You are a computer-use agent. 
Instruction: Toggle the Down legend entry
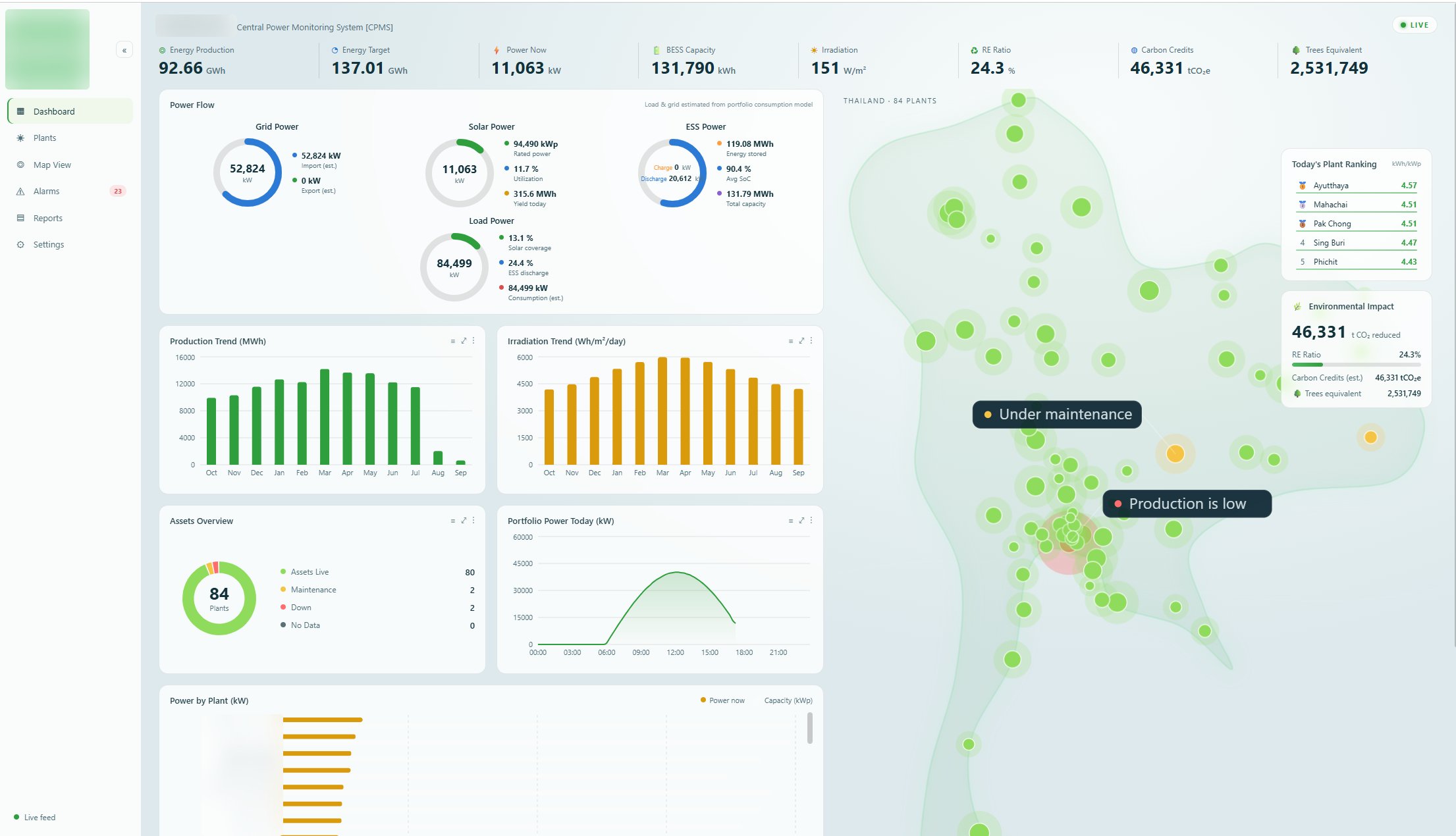tap(377, 608)
